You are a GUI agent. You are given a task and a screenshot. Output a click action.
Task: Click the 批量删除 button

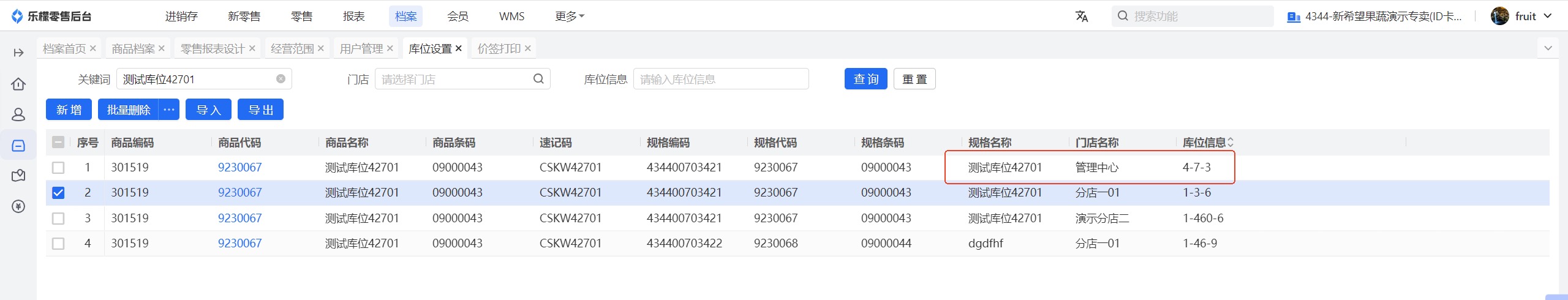click(x=129, y=110)
